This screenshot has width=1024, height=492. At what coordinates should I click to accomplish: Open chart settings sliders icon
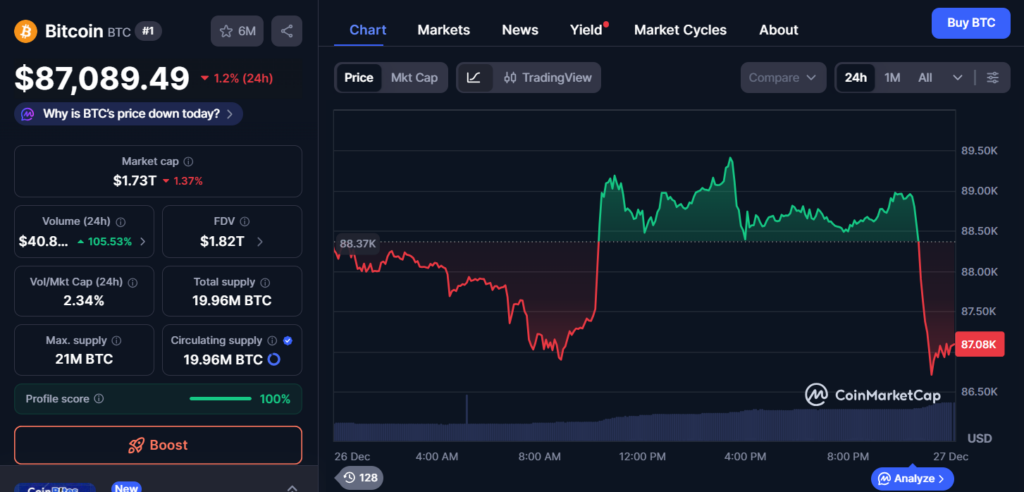coord(992,78)
